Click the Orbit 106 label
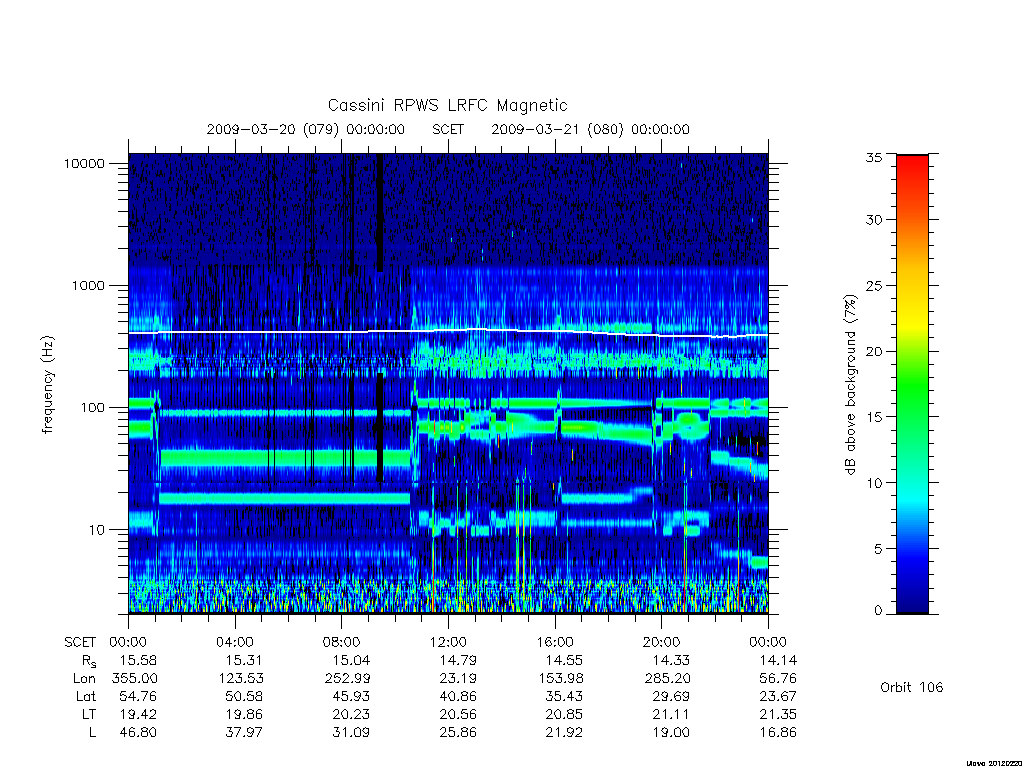The image size is (1024, 768). tap(912, 688)
